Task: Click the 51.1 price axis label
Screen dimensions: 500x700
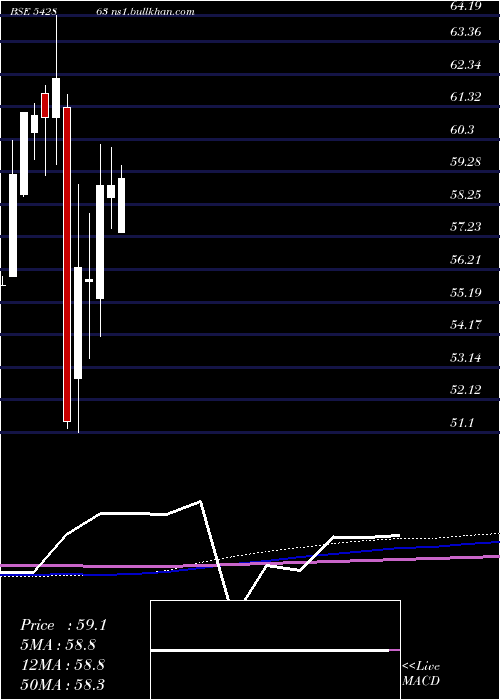Action: pyautogui.click(x=463, y=422)
